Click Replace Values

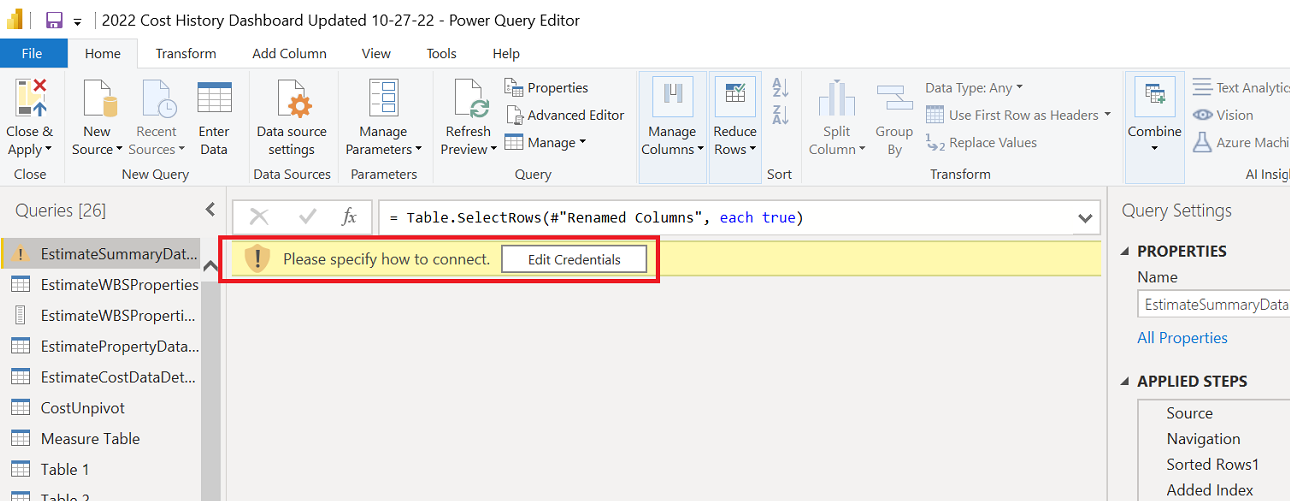981,143
